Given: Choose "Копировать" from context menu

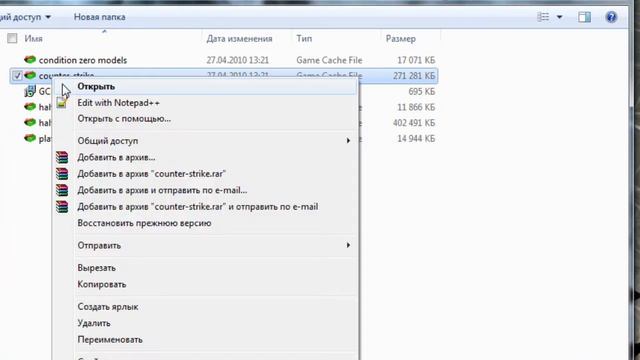Looking at the screenshot, I should (x=102, y=284).
